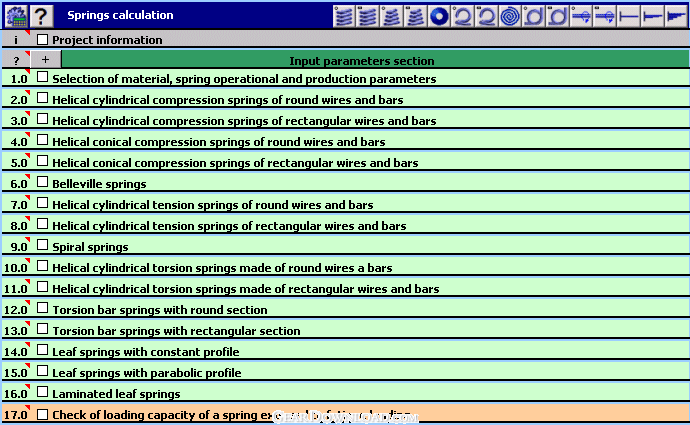Click the '?' cell beside Input parameters section

[x=16, y=60]
